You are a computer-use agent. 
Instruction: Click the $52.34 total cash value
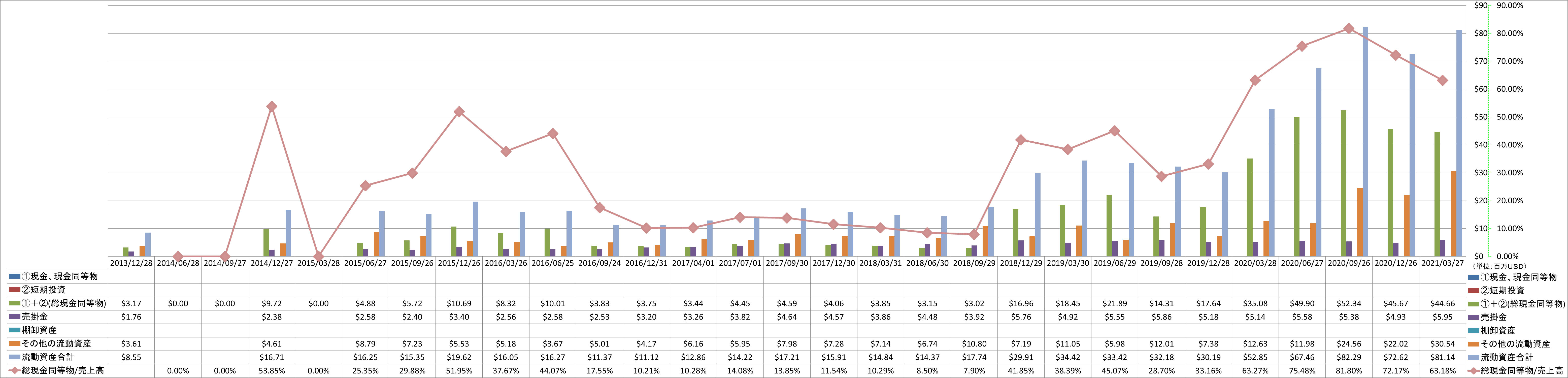[x=1349, y=303]
